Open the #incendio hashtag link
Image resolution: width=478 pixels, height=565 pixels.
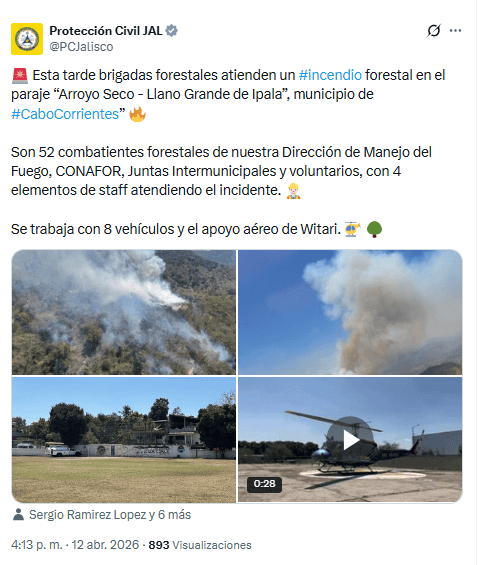pyautogui.click(x=330, y=75)
